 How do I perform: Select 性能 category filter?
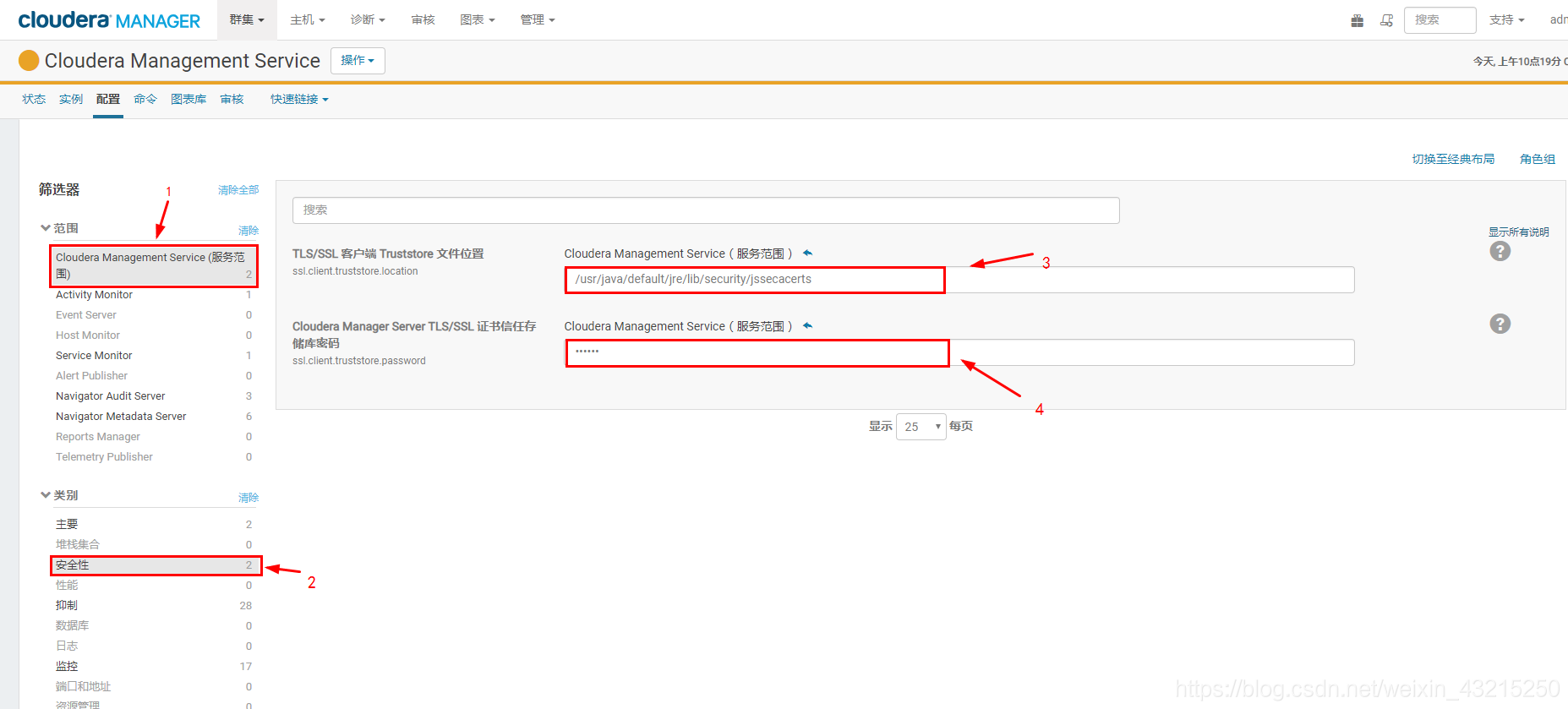(x=154, y=586)
